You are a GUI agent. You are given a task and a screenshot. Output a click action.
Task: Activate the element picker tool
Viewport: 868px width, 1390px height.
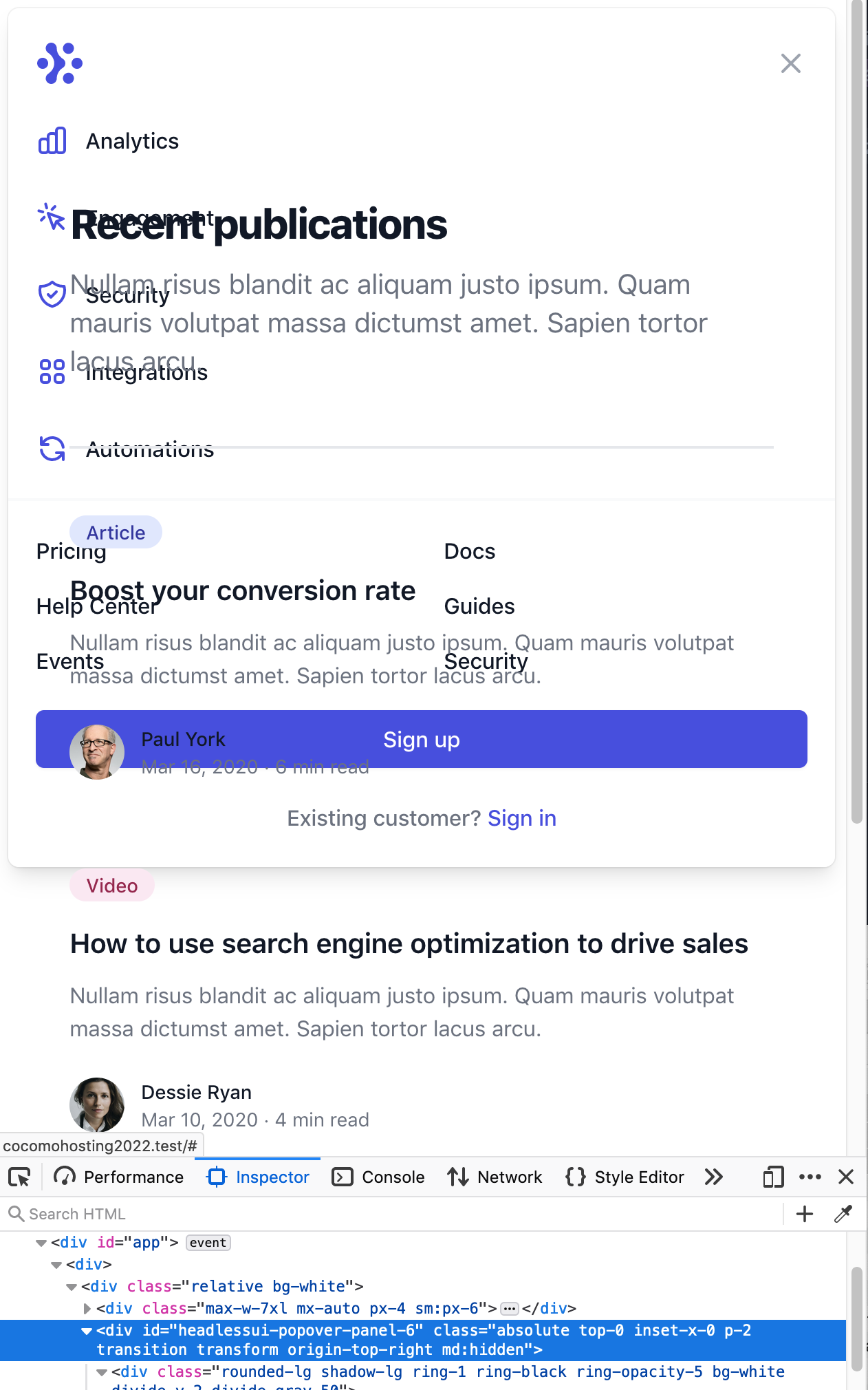(x=20, y=1177)
